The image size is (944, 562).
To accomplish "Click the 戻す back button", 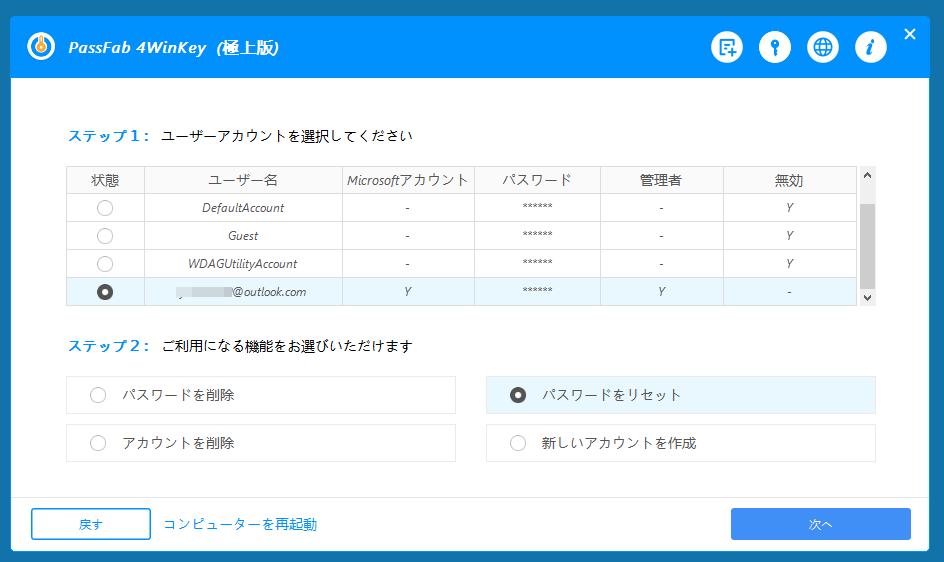I will pyautogui.click(x=91, y=524).
